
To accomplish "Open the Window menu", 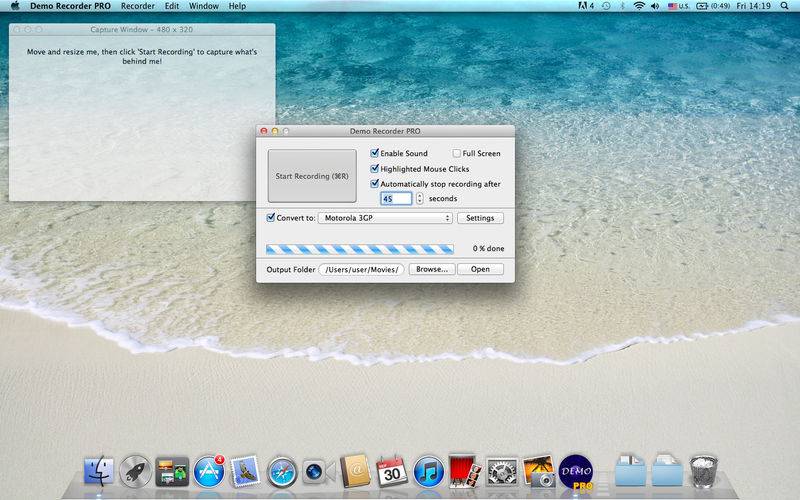I will (204, 6).
